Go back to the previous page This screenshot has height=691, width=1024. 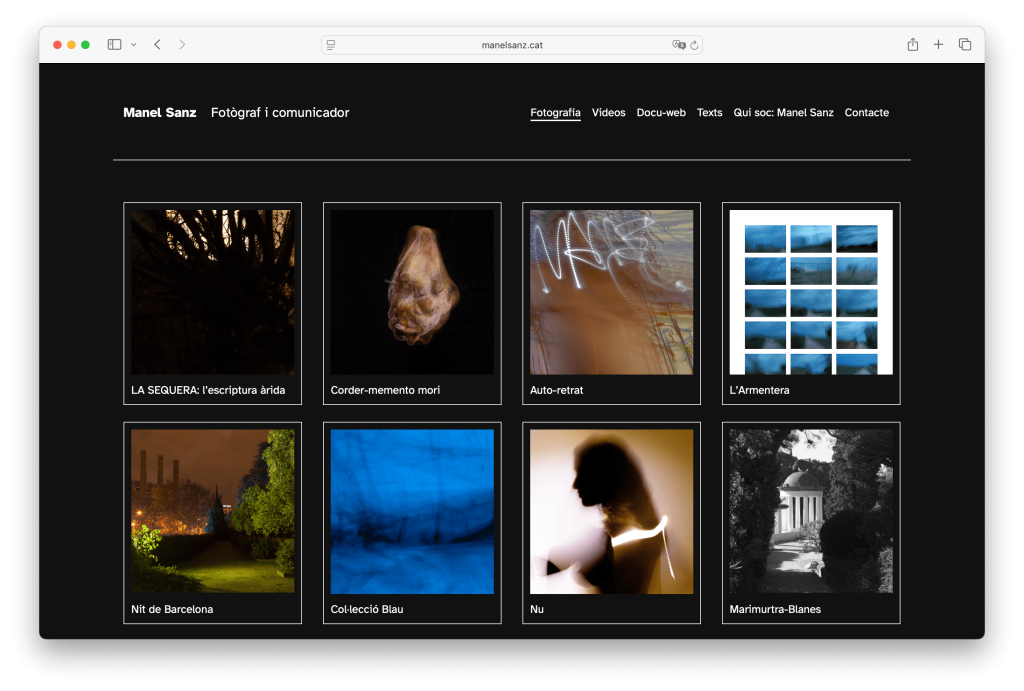157,45
